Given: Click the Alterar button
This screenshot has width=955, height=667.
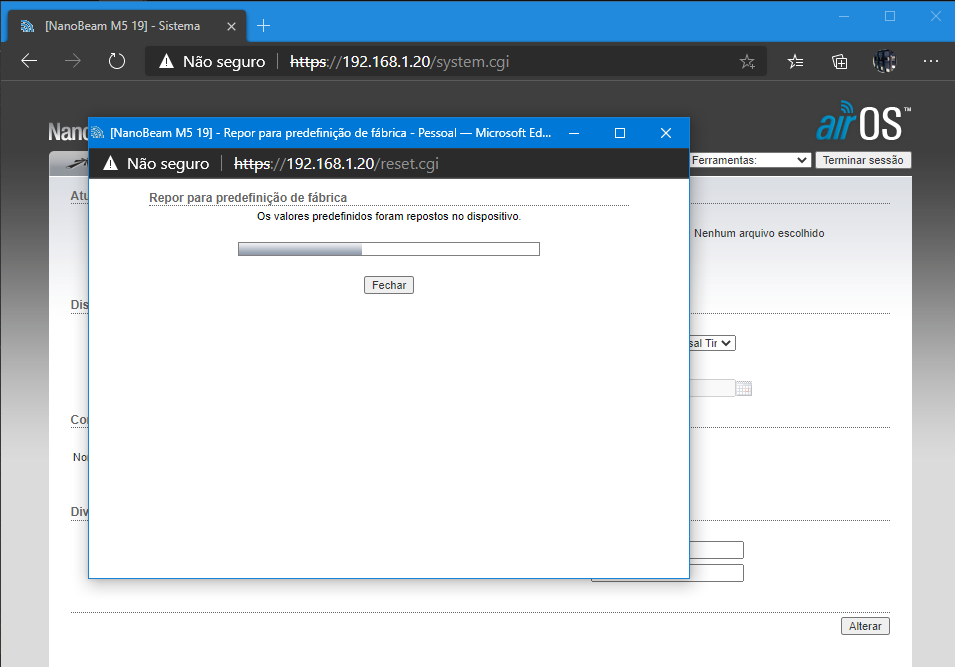Looking at the screenshot, I should (x=865, y=626).
